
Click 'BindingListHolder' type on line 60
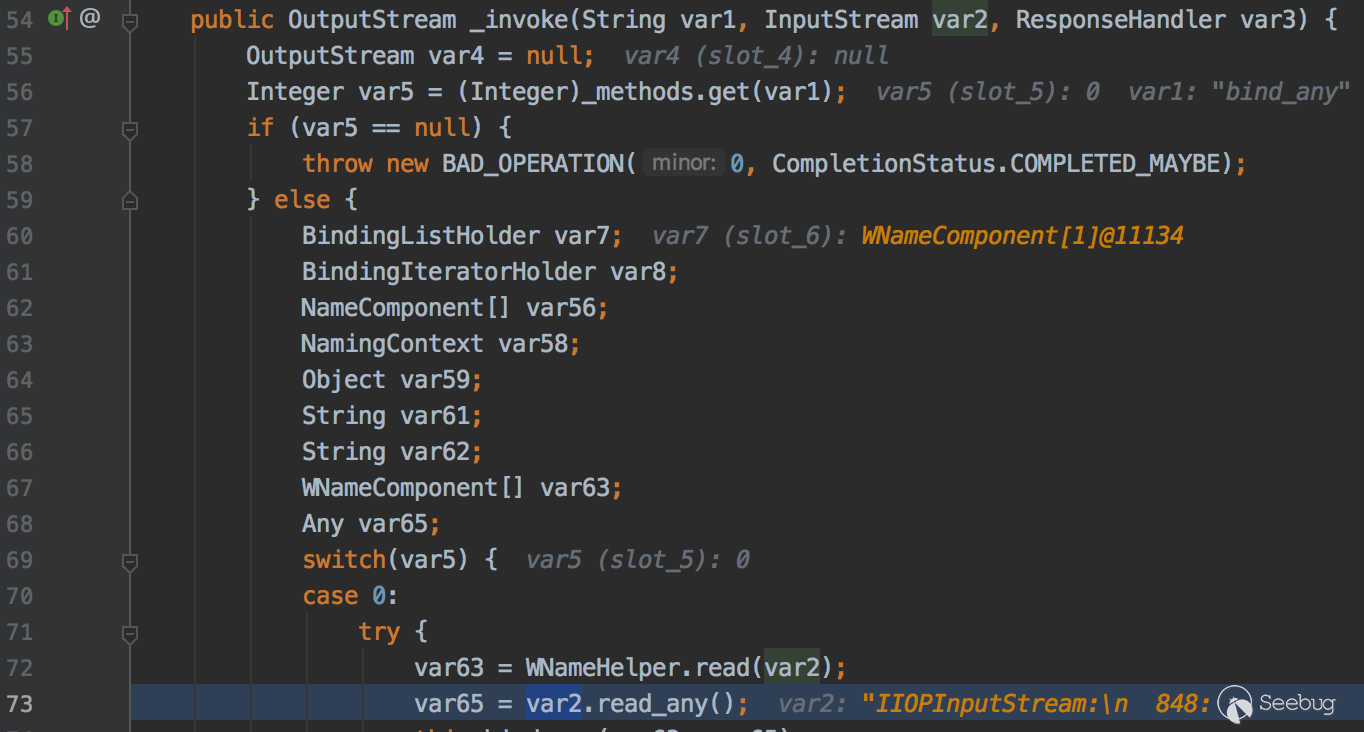point(421,235)
